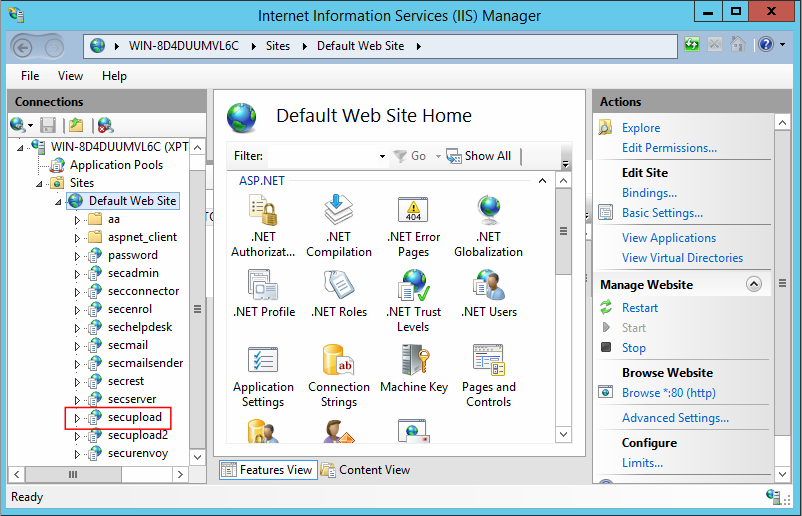This screenshot has width=802, height=516.
Task: Open the .NET Authorization Rules icon
Action: click(263, 211)
